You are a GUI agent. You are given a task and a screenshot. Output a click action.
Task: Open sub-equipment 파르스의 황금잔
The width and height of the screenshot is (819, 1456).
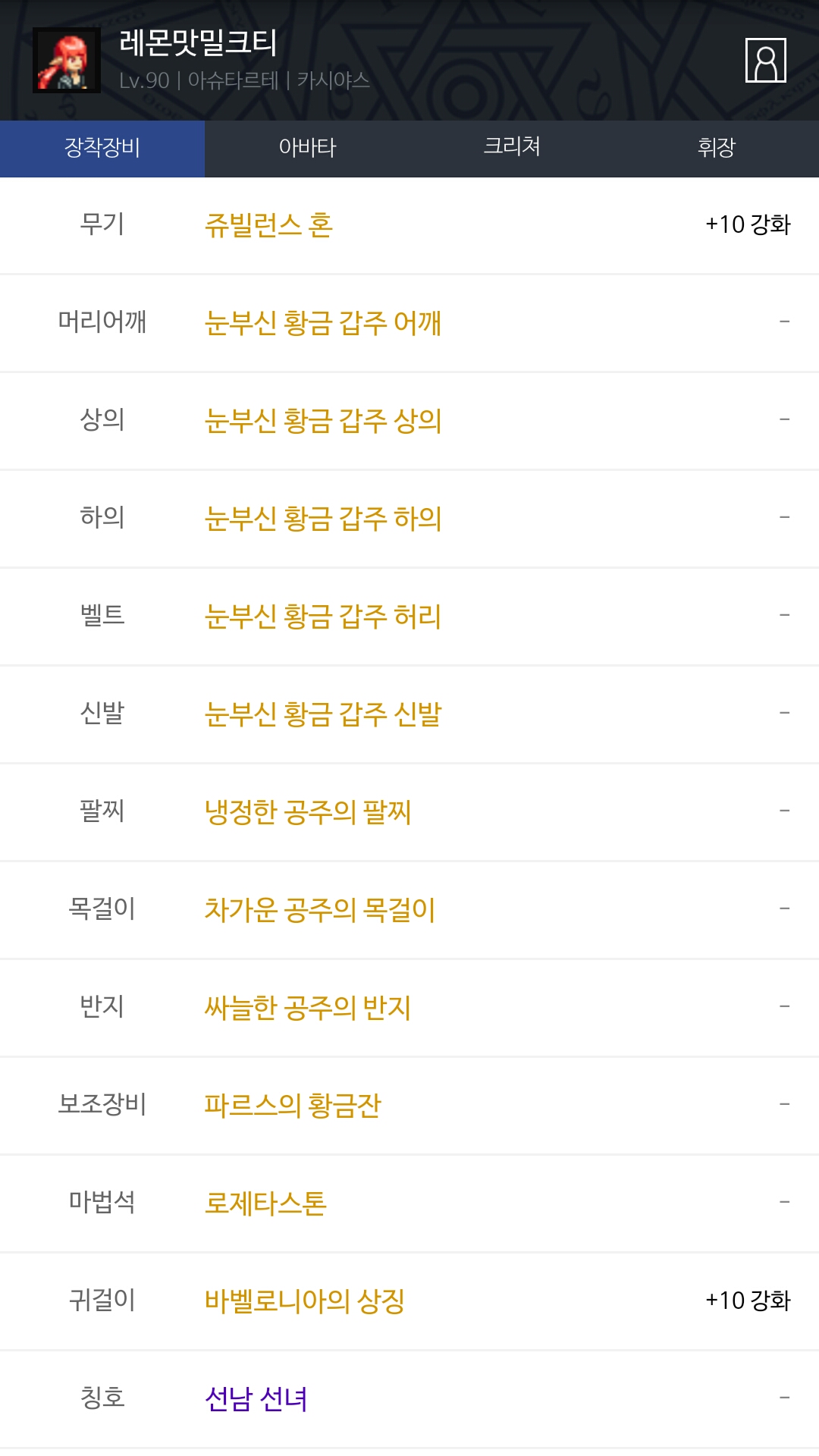[x=293, y=1106]
